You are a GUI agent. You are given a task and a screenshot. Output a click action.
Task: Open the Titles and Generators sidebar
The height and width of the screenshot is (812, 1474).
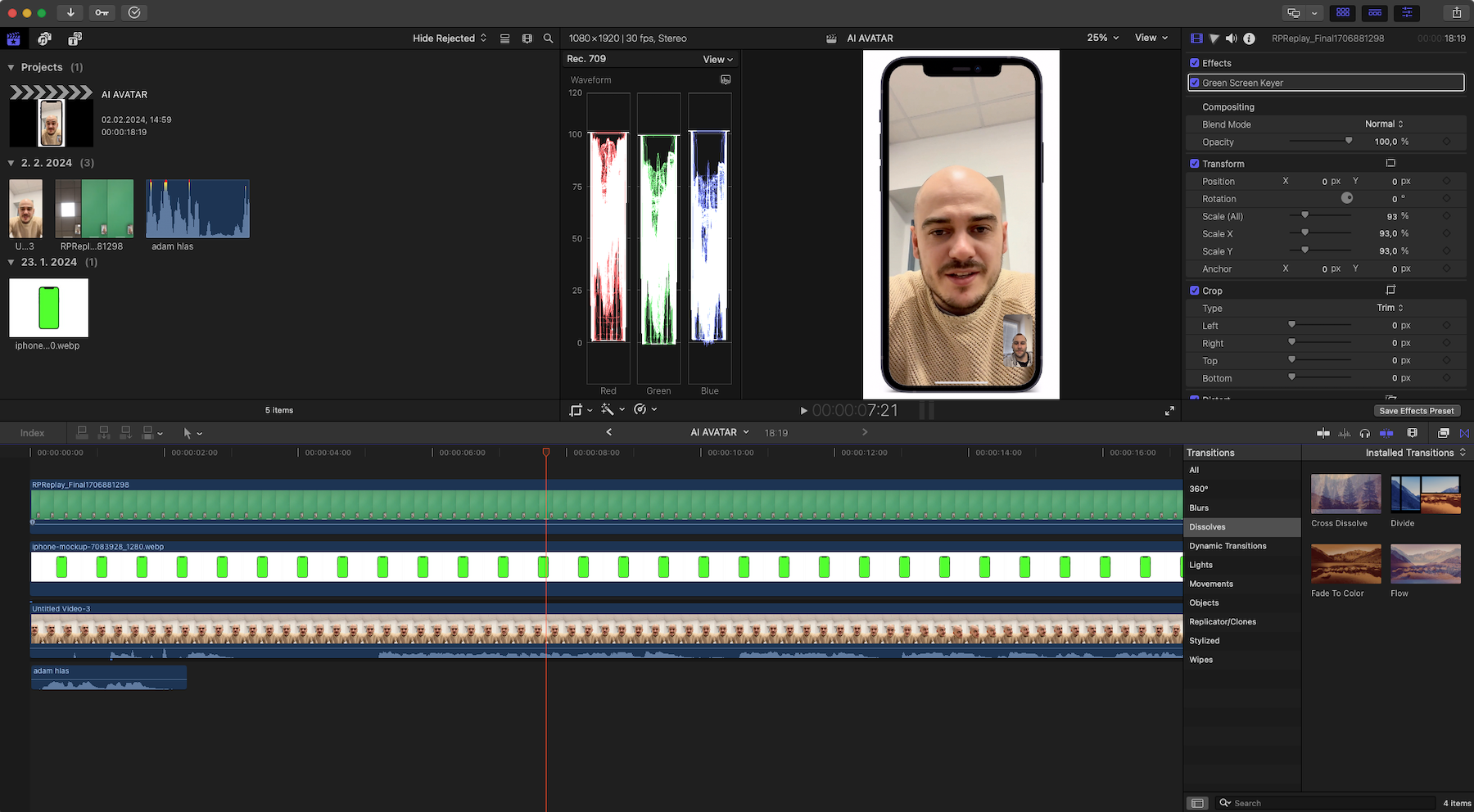(x=75, y=38)
